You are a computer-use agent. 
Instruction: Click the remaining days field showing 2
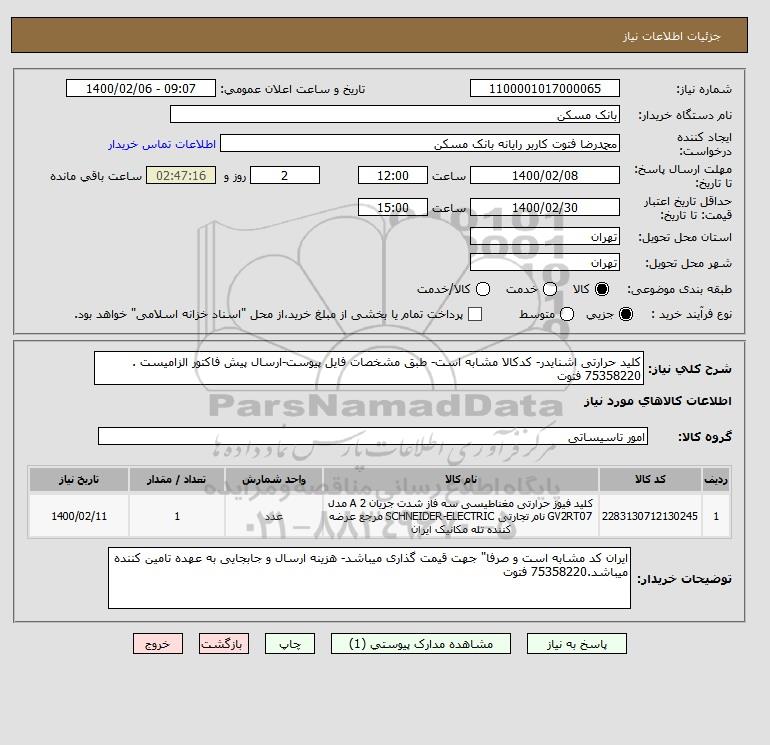coord(285,175)
